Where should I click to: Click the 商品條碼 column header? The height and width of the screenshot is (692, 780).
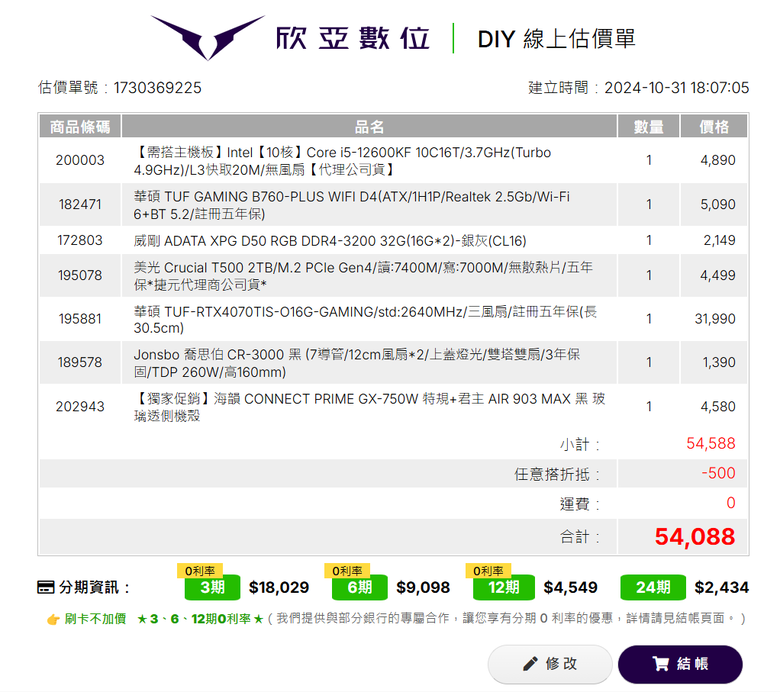coord(80,126)
